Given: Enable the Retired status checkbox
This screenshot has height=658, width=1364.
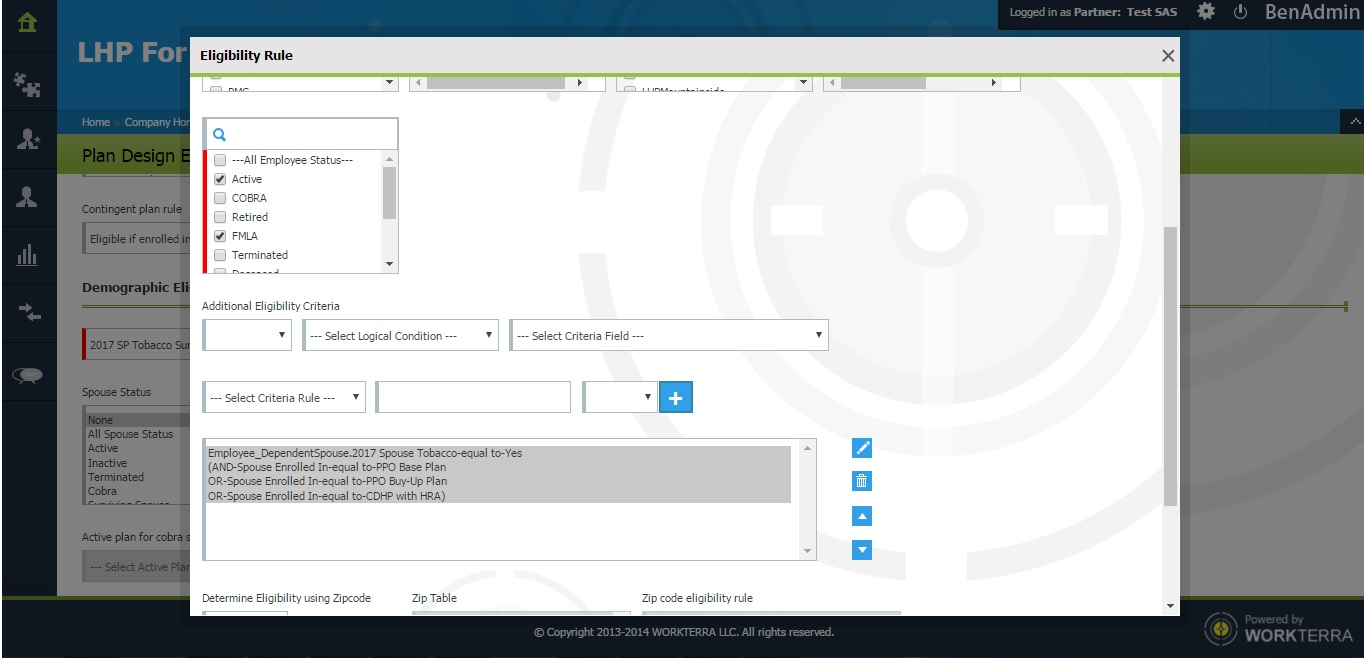Looking at the screenshot, I should coord(220,217).
